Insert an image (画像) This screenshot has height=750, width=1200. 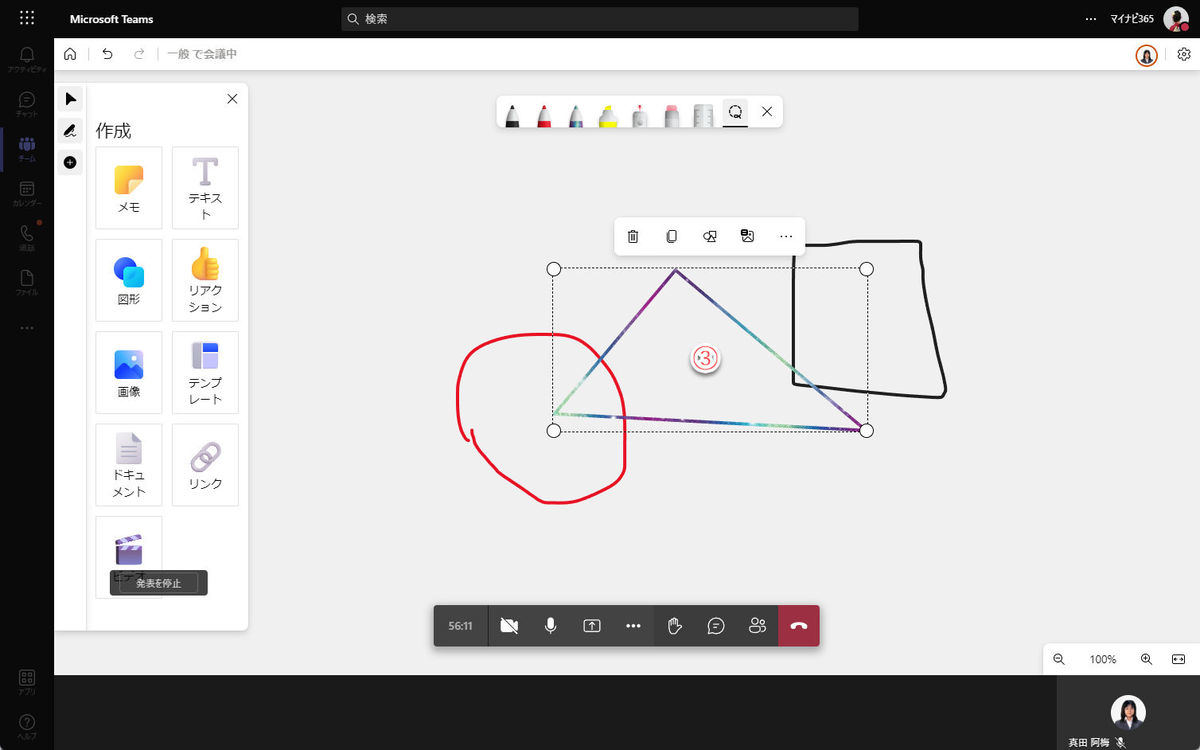pyautogui.click(x=129, y=372)
